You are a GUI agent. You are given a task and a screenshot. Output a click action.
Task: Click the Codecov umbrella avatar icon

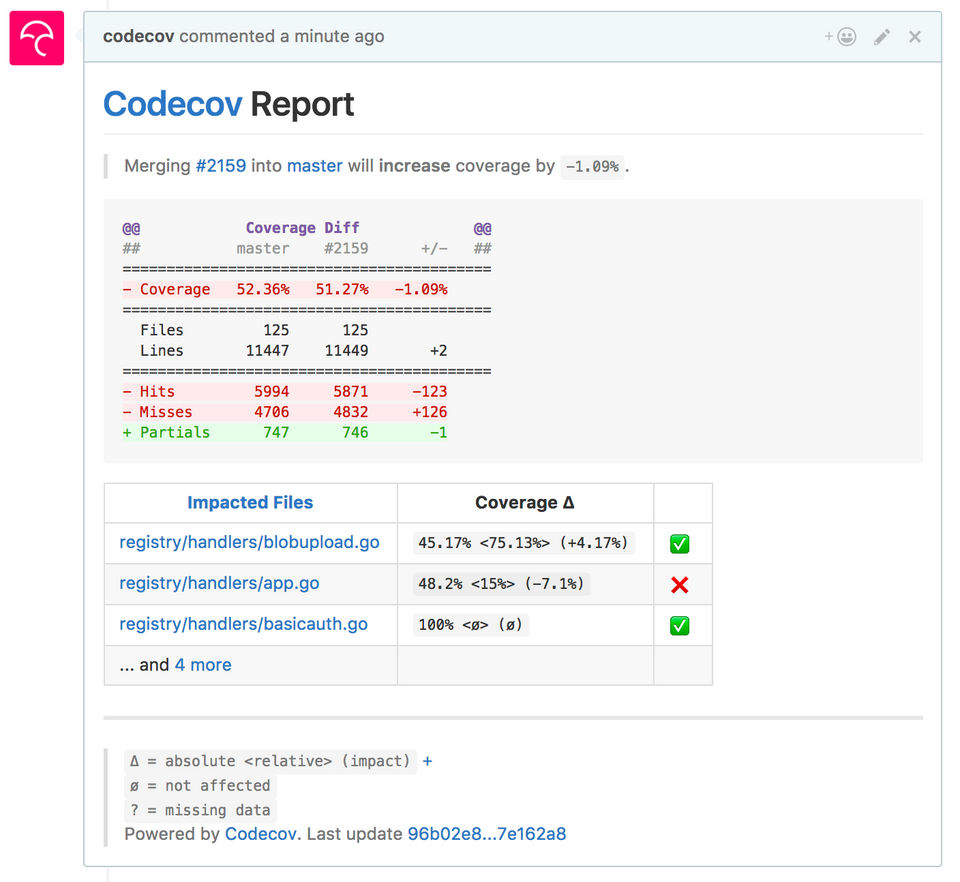point(37,38)
